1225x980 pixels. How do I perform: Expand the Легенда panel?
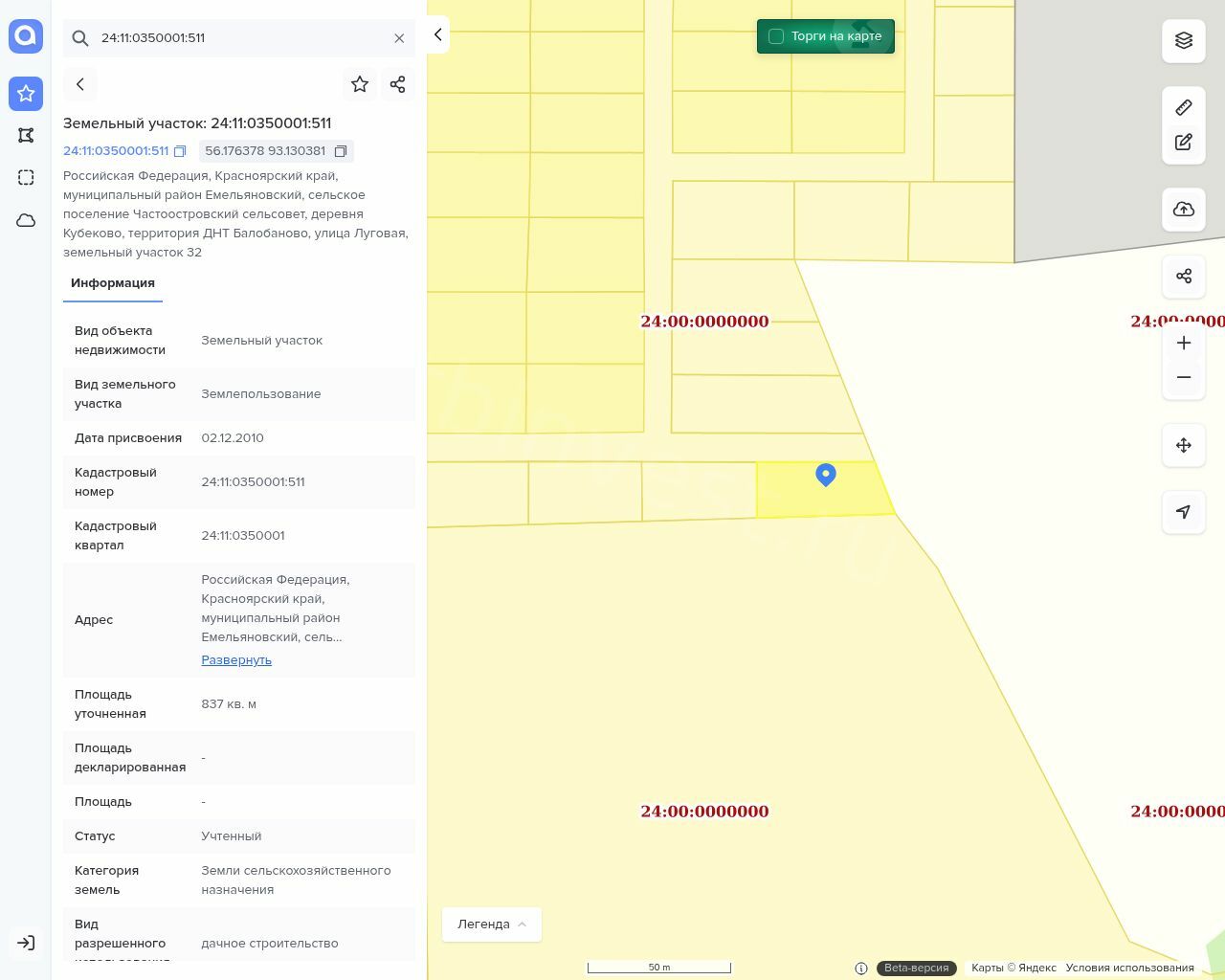click(x=492, y=924)
